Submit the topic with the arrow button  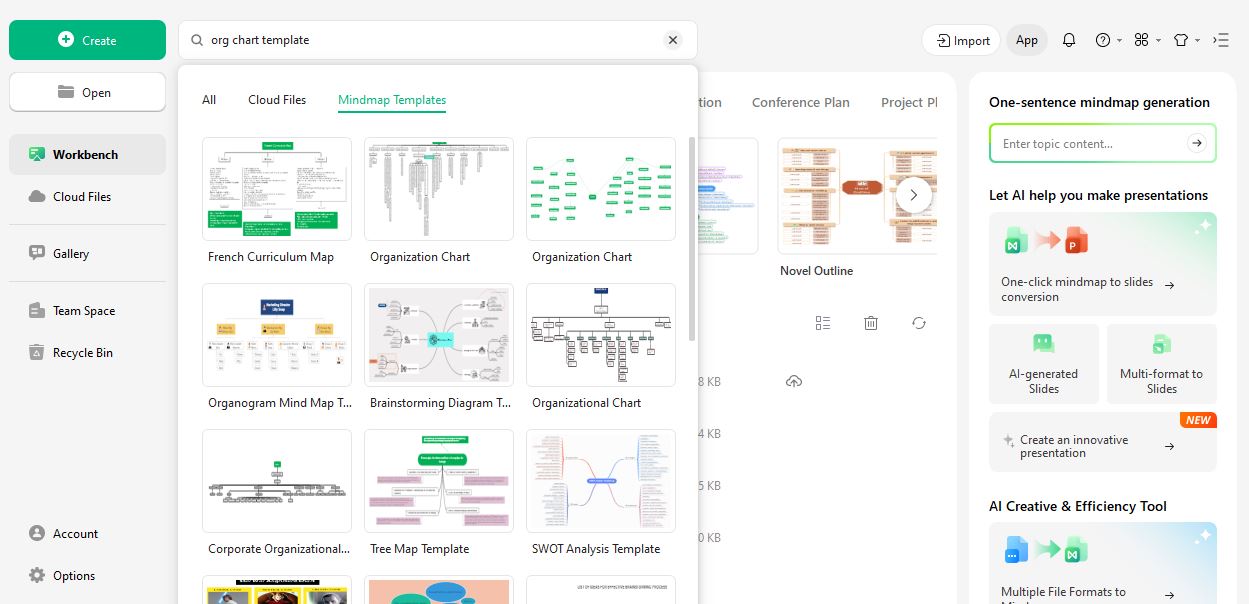pos(1197,143)
